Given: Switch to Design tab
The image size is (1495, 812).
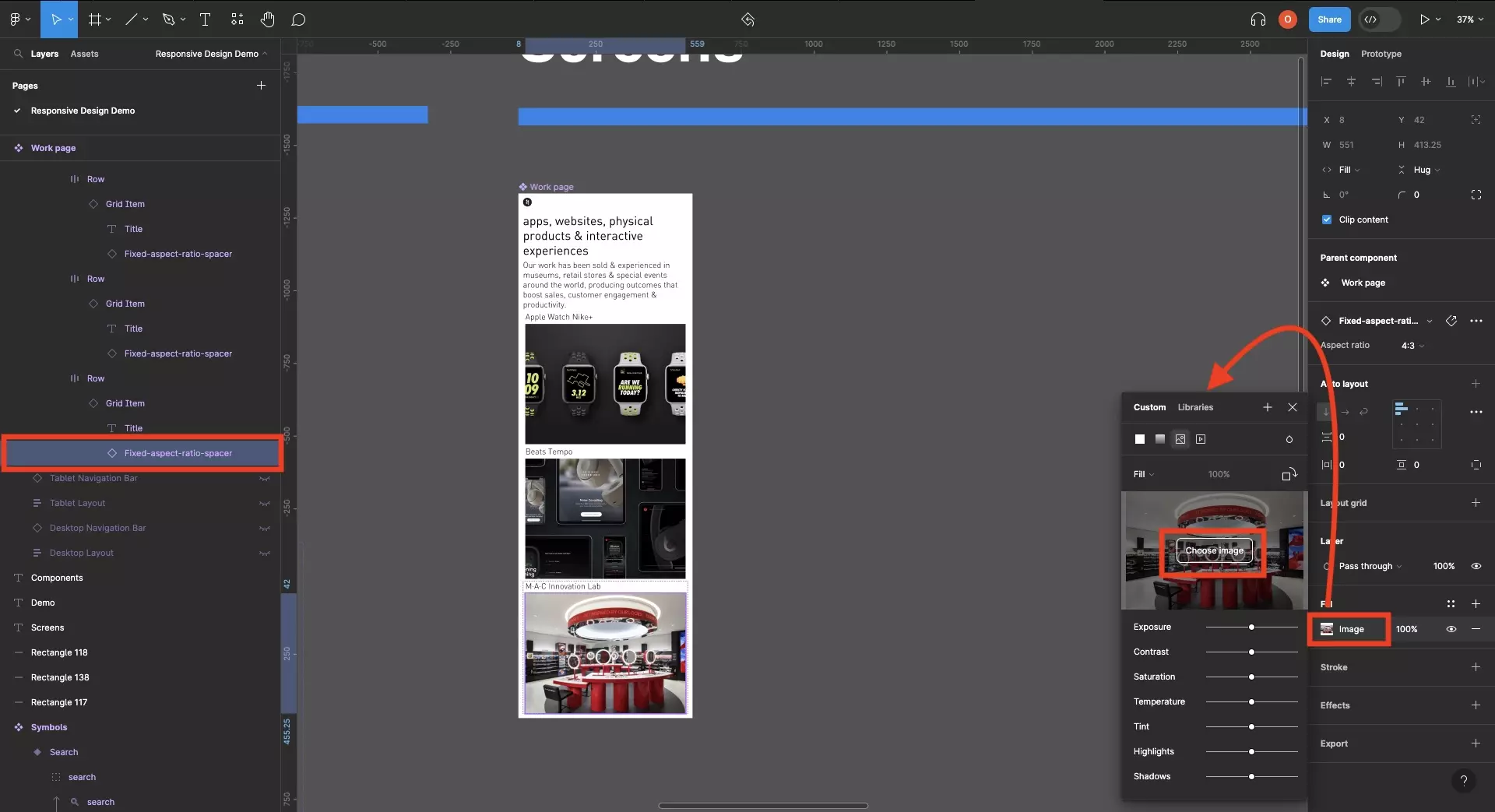Looking at the screenshot, I should click(x=1334, y=54).
